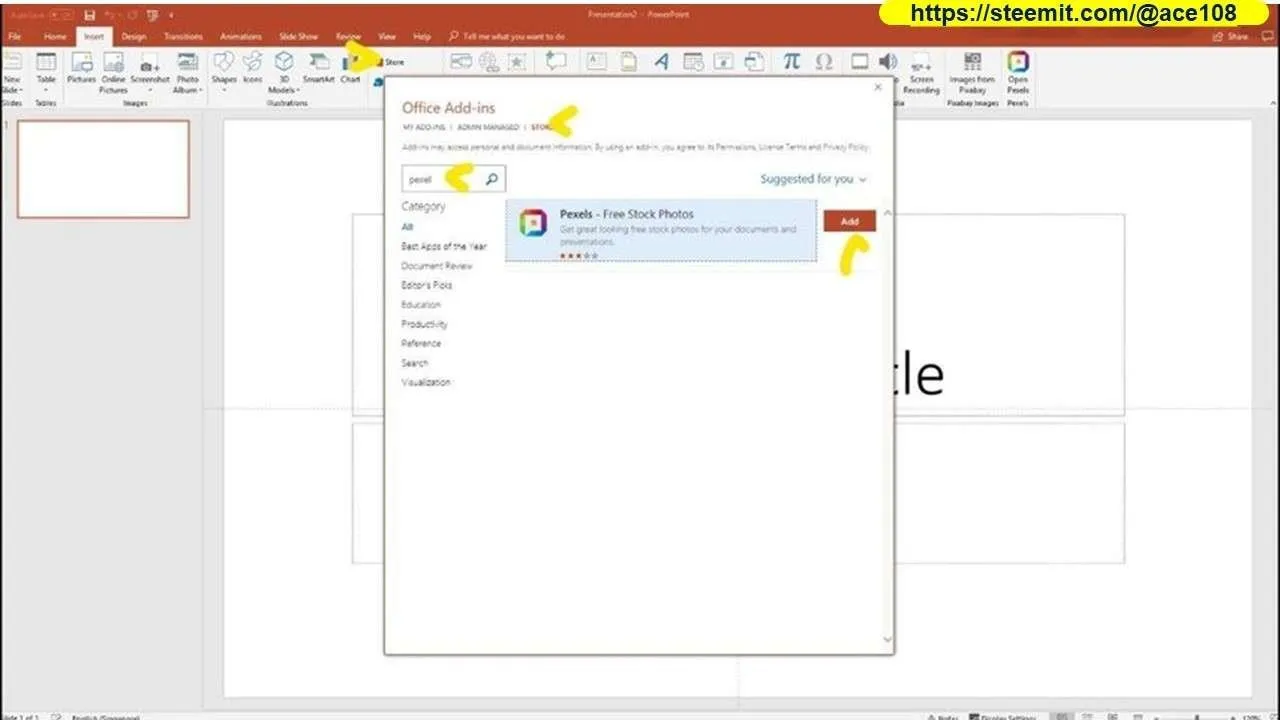Screen dimensions: 1280x720
Task: Open the Transitions tab
Action: (x=183, y=37)
